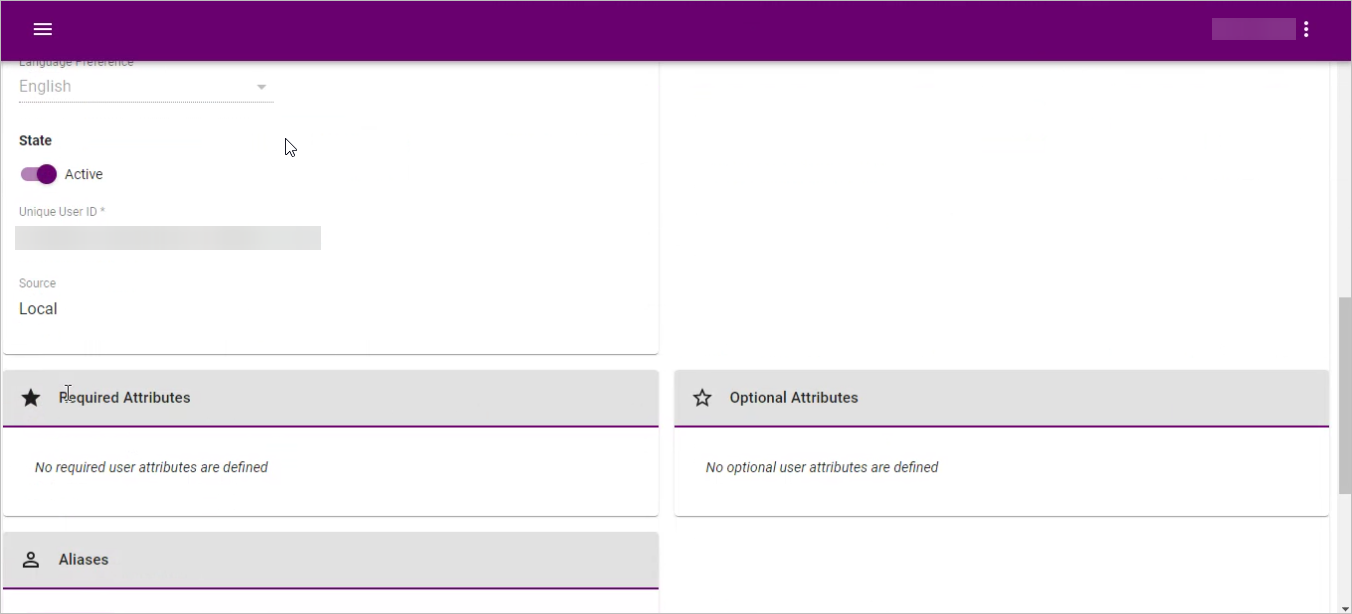Open the hamburger navigation menu
Screen dimensions: 1352x614
coord(42,29)
